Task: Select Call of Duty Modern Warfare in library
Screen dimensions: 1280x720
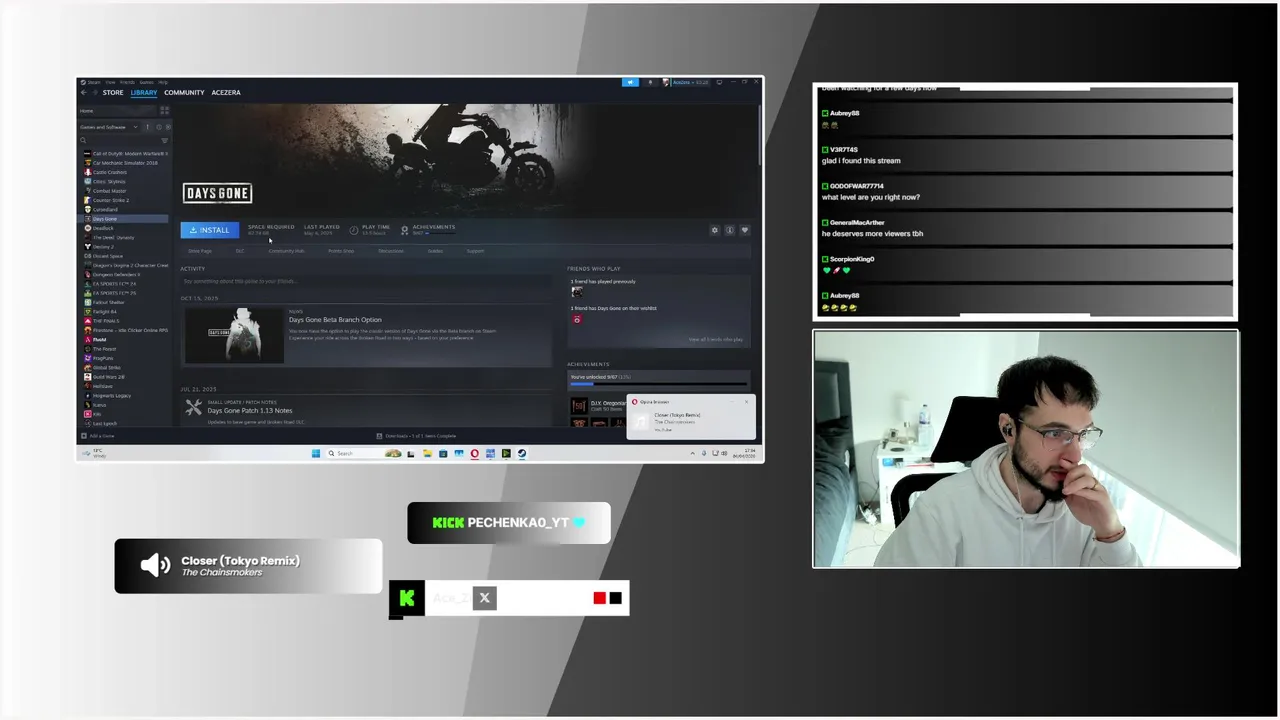Action: tap(125, 153)
